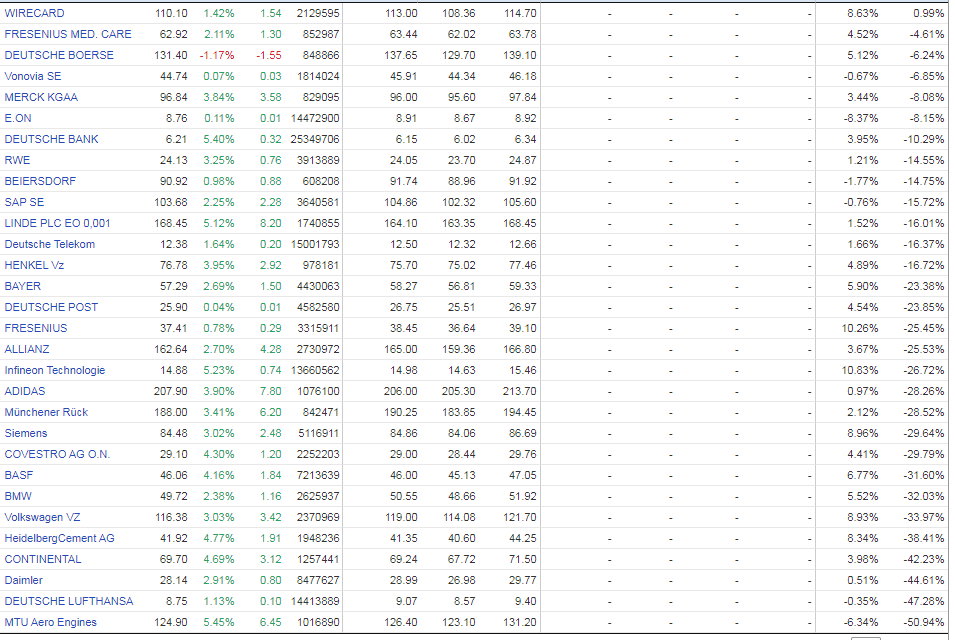Open the Siemens stock link
This screenshot has width=955, height=640.
(26, 434)
